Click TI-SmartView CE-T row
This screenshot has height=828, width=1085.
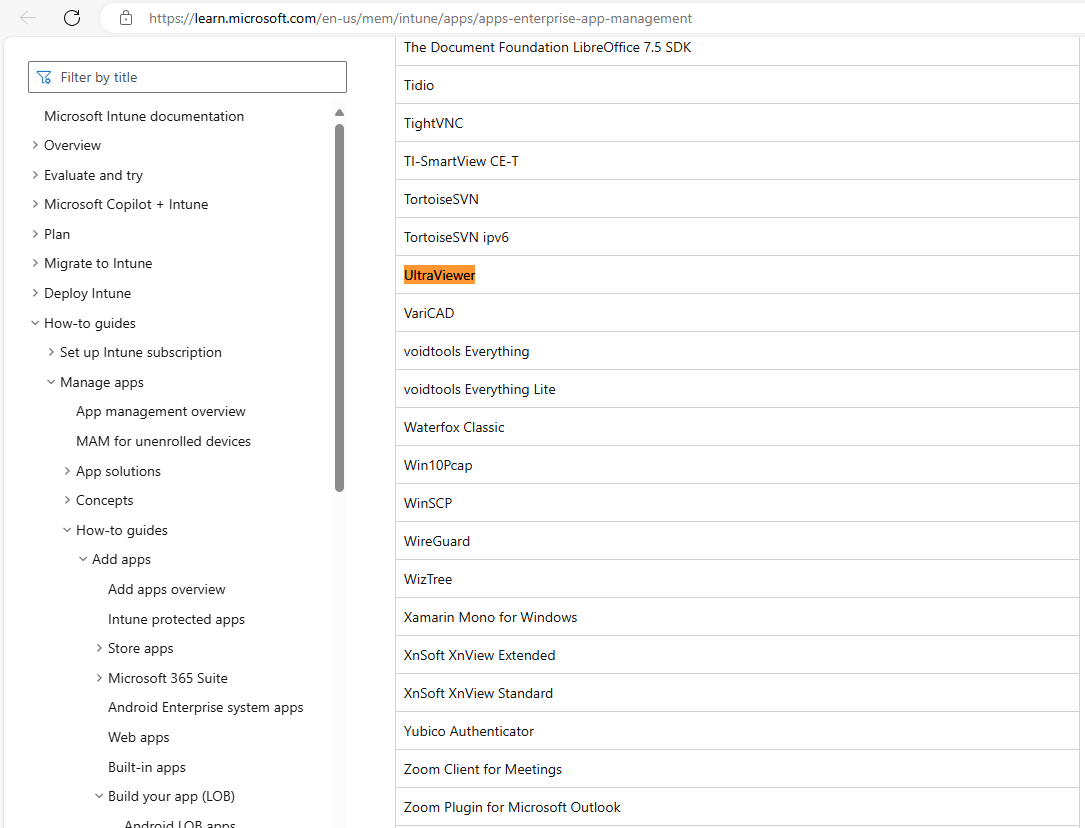(x=737, y=161)
